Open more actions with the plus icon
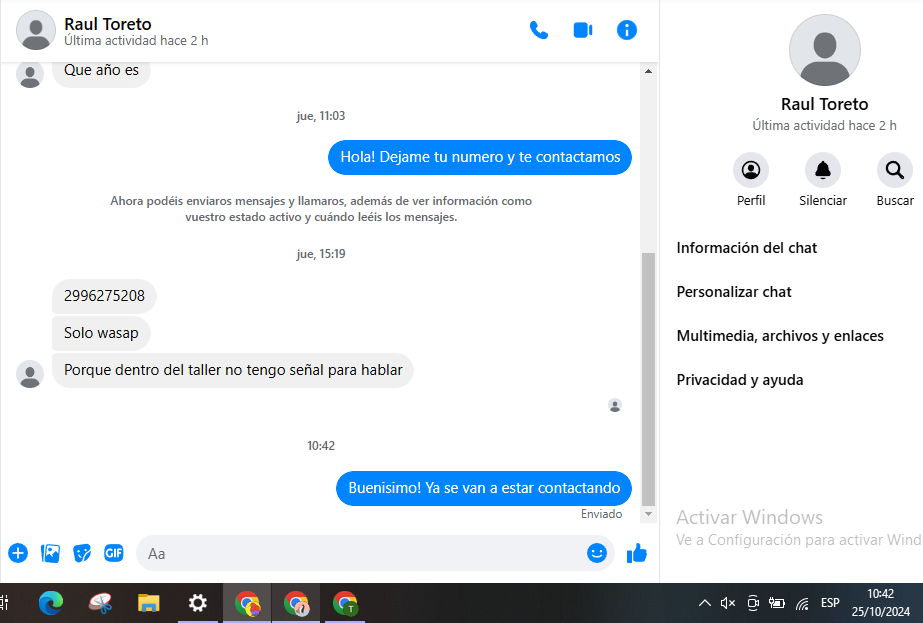 tap(18, 553)
